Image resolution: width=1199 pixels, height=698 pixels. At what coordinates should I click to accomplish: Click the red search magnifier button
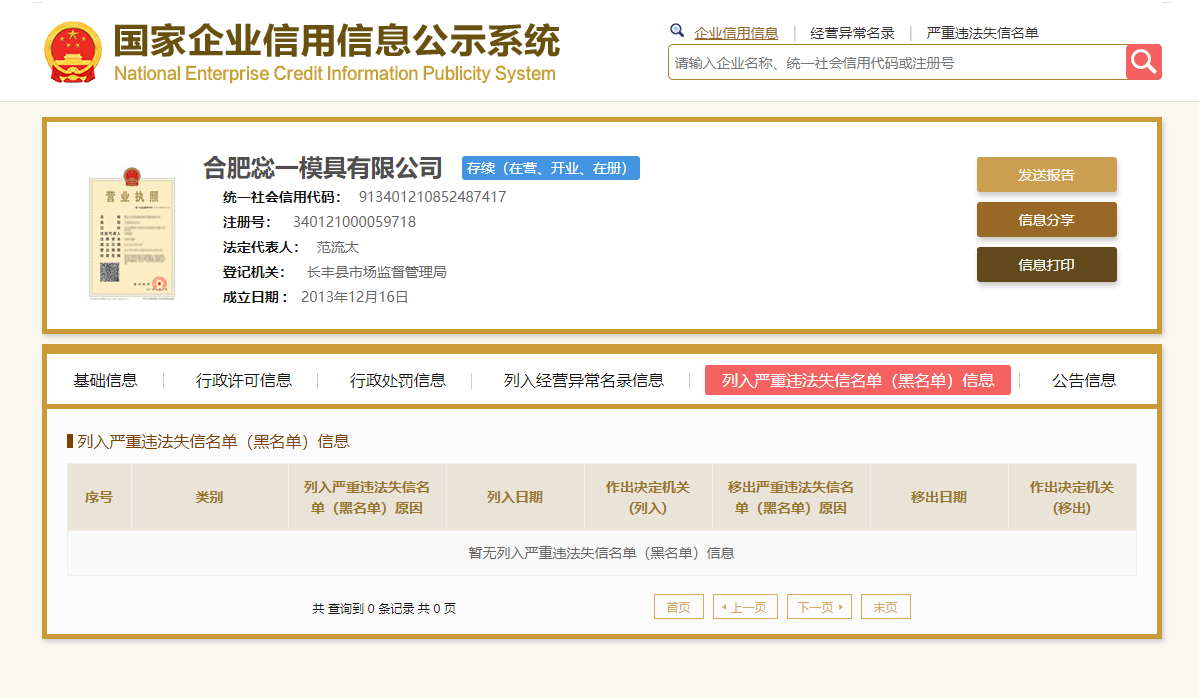tap(1143, 62)
